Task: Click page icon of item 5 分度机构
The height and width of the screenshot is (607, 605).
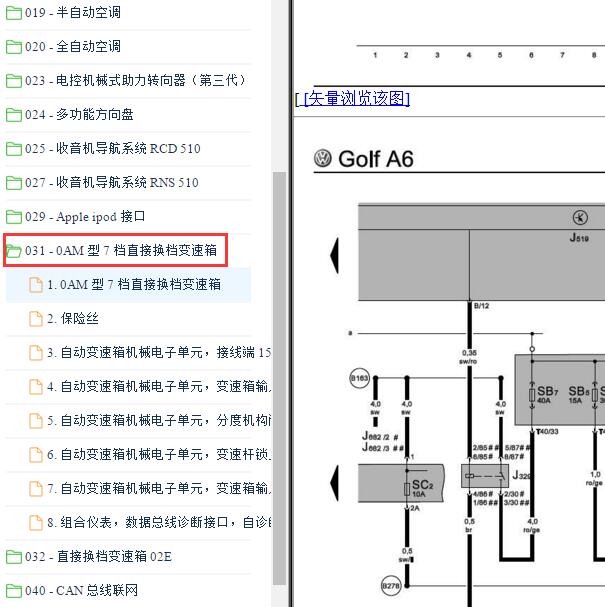Action: point(36,421)
